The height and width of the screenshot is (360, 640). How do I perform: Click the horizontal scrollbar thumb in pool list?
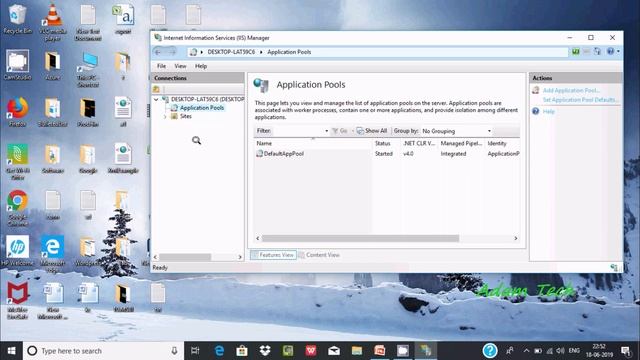pos(360,238)
